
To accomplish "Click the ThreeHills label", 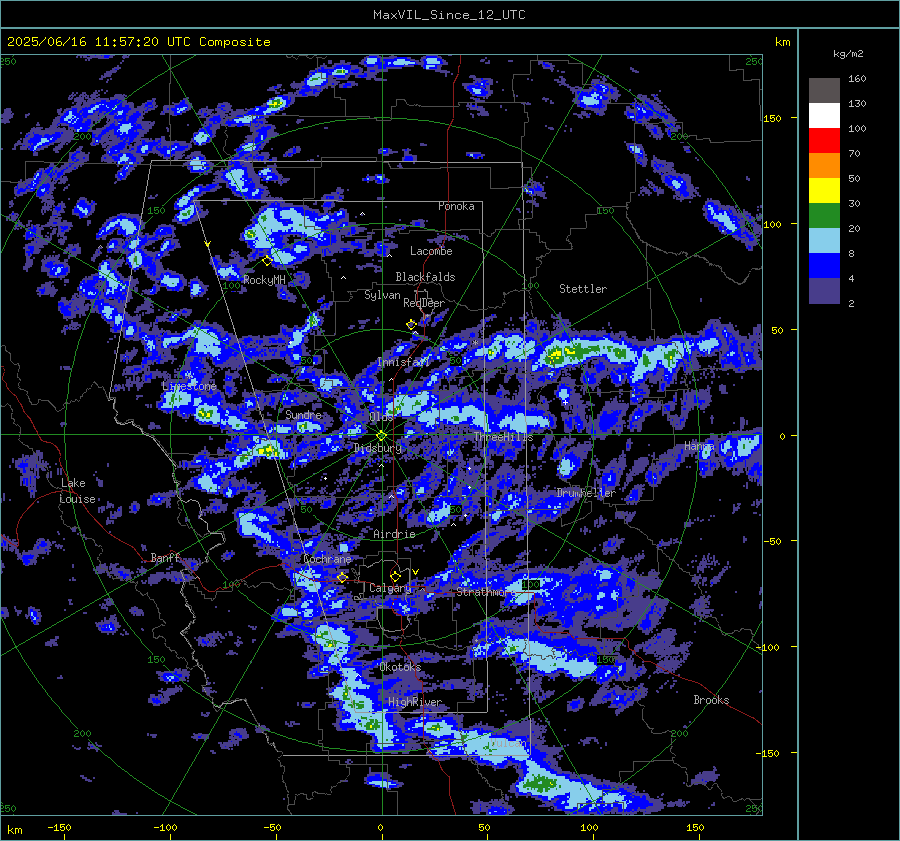I will (503, 437).
